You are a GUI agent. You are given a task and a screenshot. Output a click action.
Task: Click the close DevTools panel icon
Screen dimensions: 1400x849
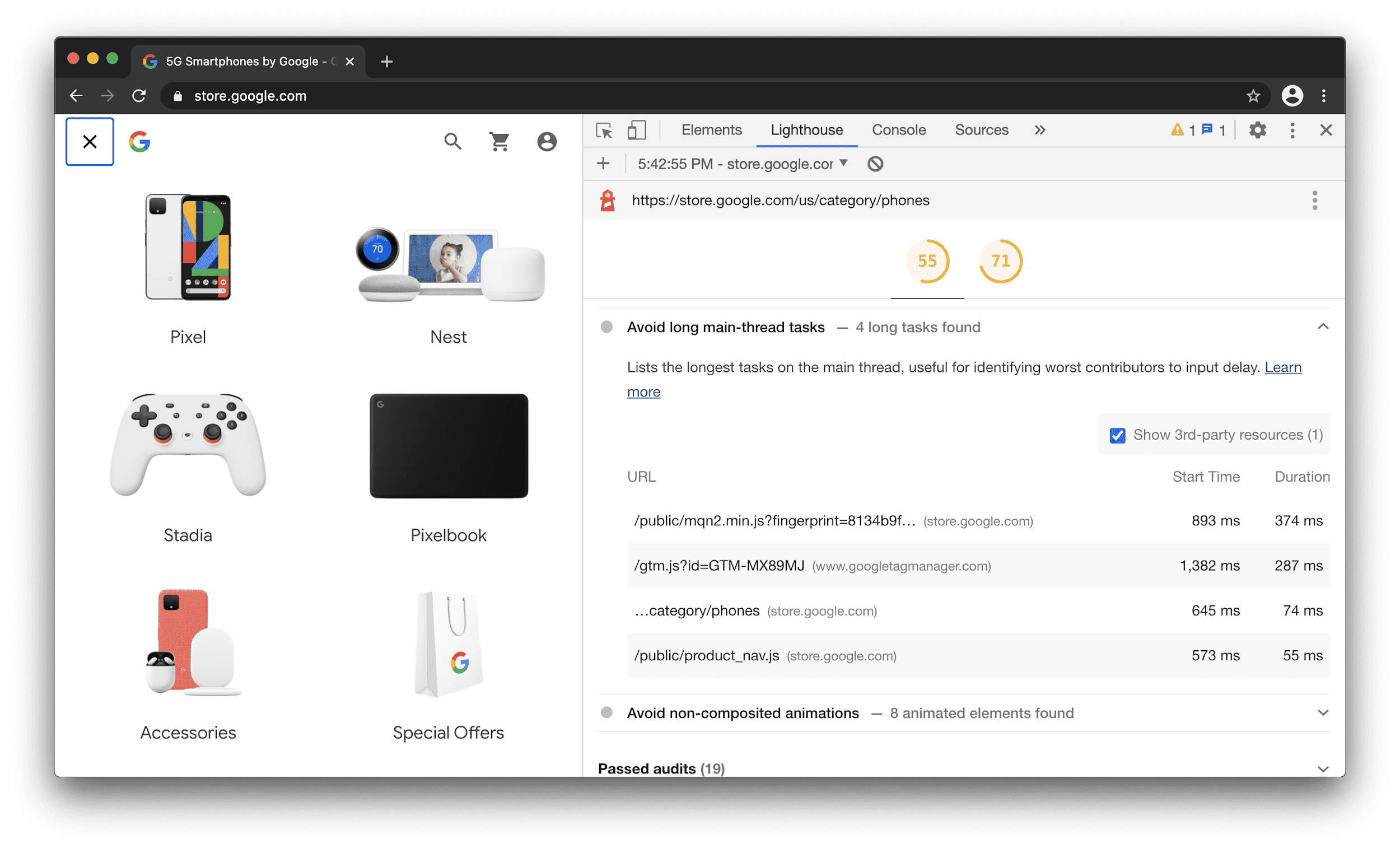(x=1326, y=130)
